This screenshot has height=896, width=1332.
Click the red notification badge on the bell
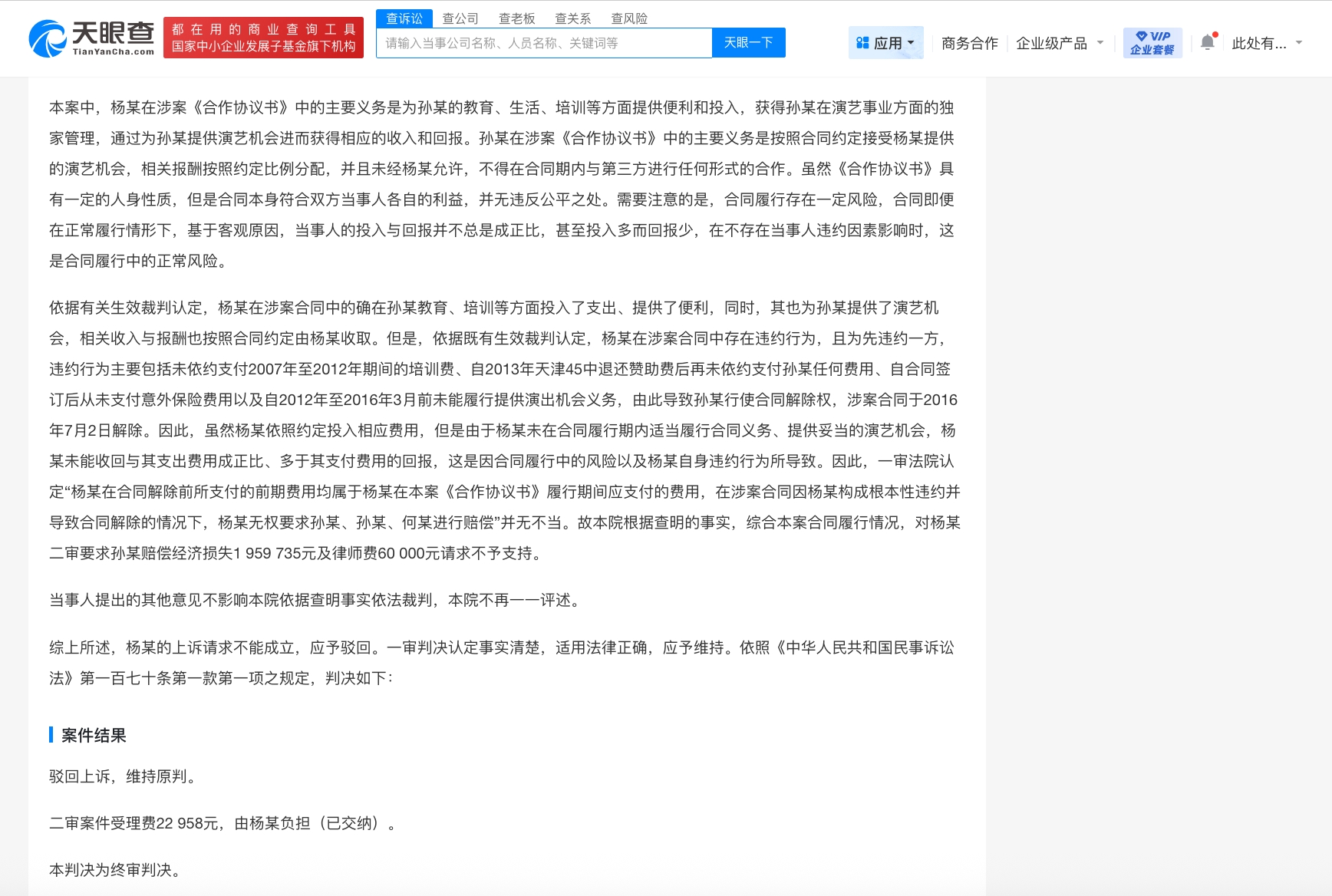1215,34
